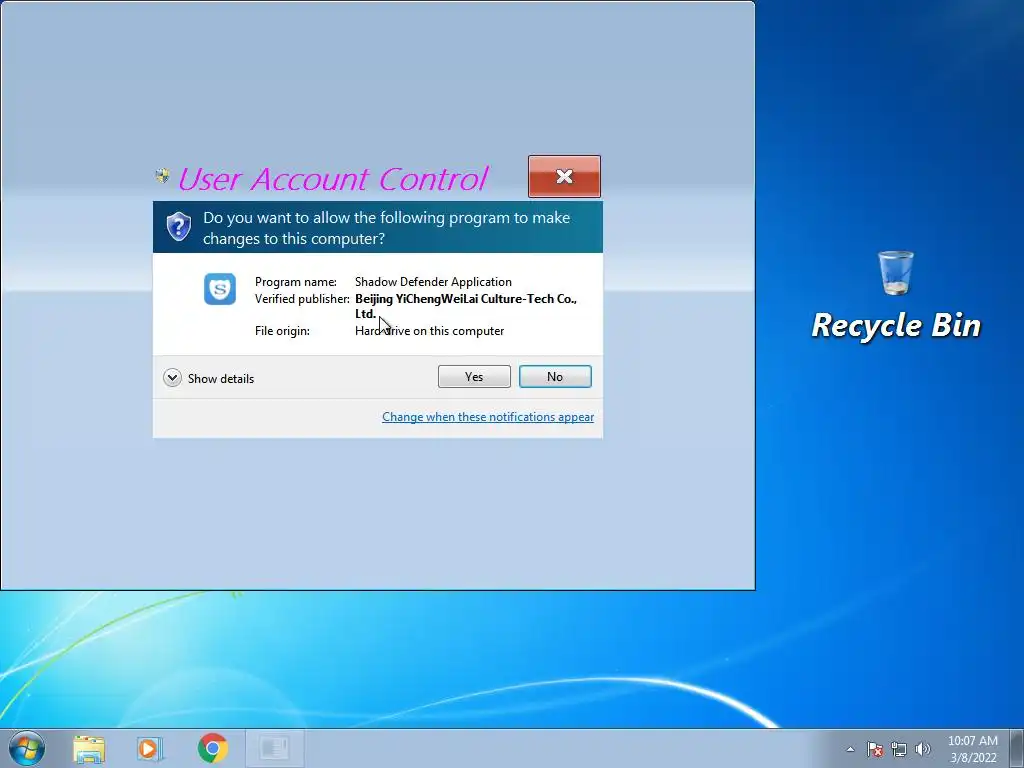Click the volume speaker icon
This screenshot has width=1024, height=768.
pos(923,749)
